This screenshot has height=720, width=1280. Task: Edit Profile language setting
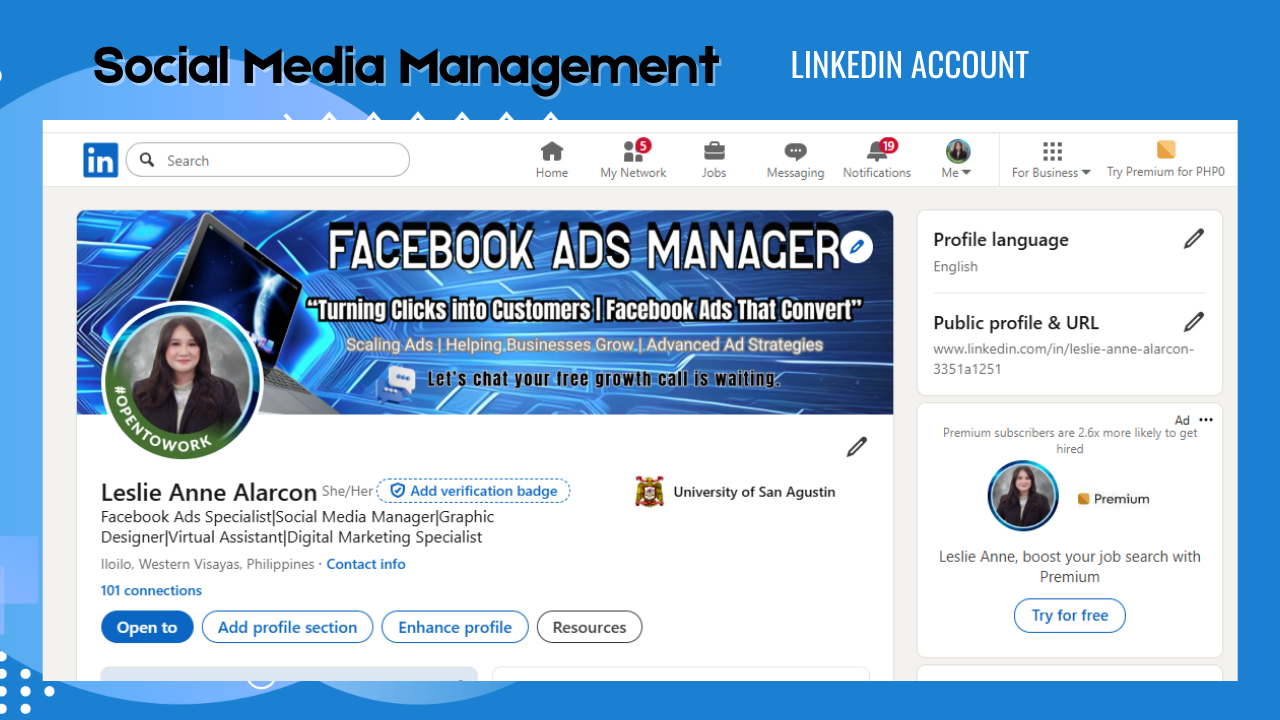(x=1194, y=239)
